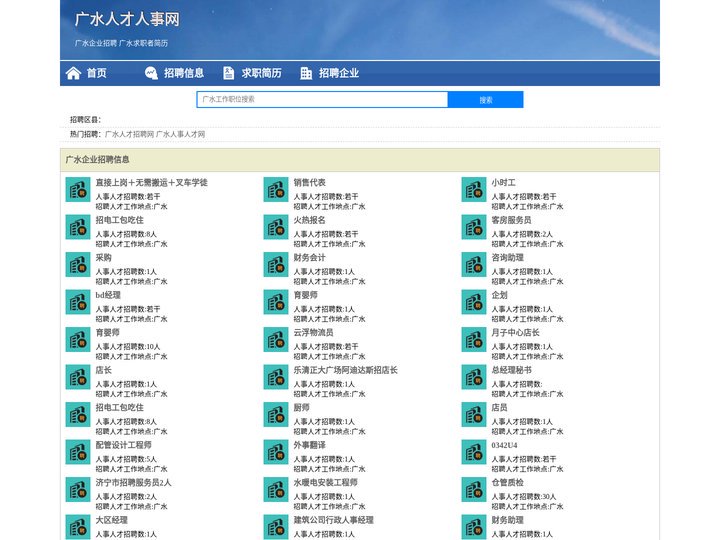Open the 乐清正大广场阿迪达斯招店长 job listing

click(345, 370)
